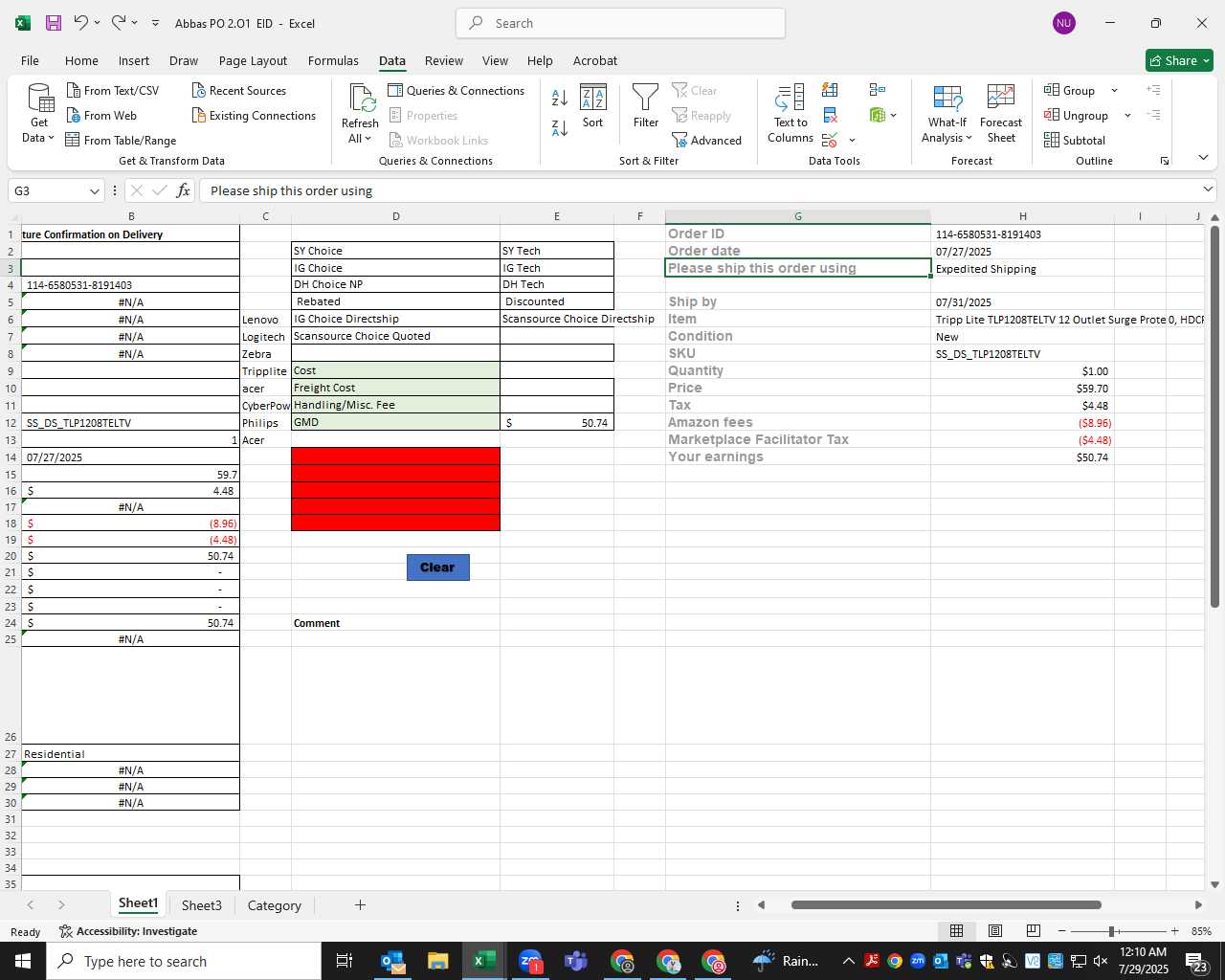Click the Insert Function fx button
1225x980 pixels.
coord(183,190)
